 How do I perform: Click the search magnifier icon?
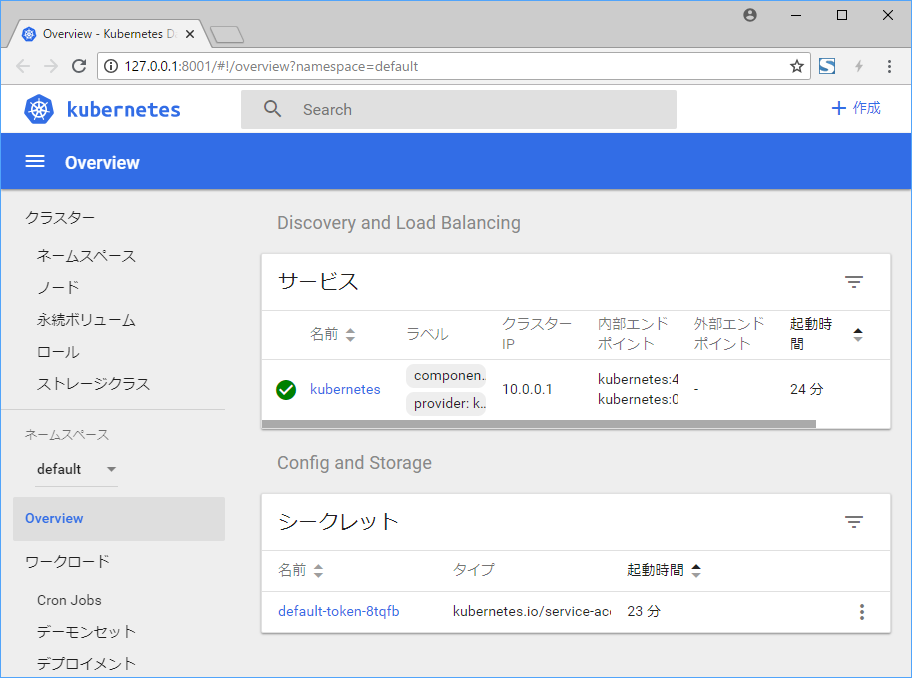coord(272,109)
